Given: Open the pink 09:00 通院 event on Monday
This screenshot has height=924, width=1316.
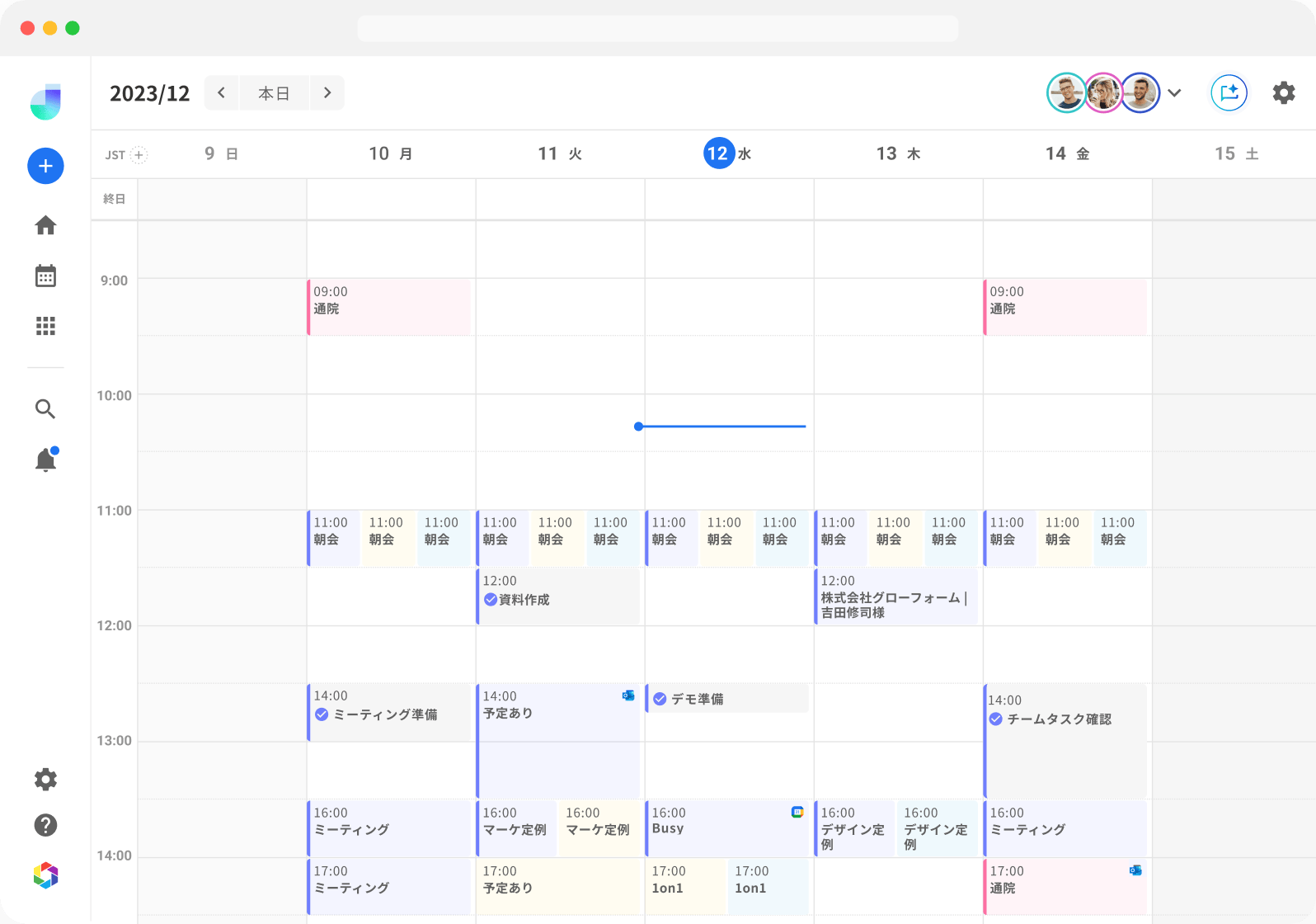Looking at the screenshot, I should click(389, 307).
